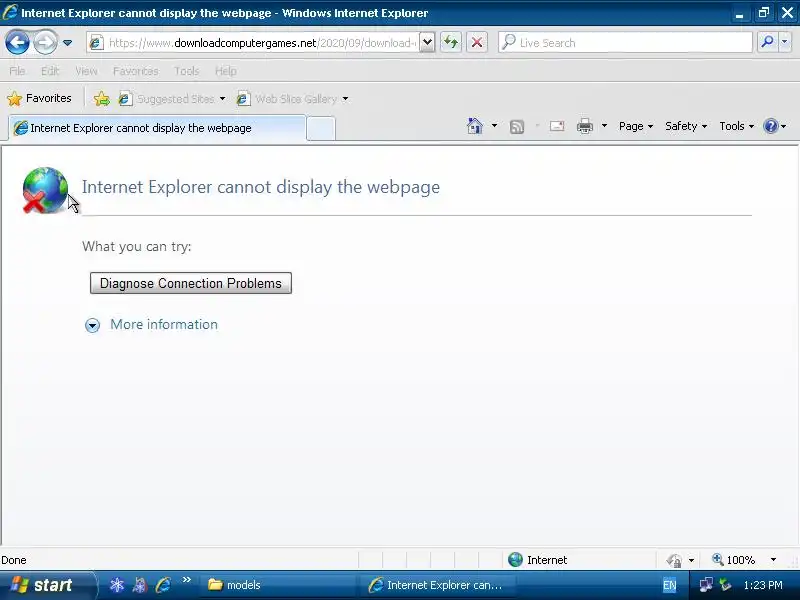Click the Diagnose Connection Problems button
Screen dimensions: 800x600
pos(191,283)
